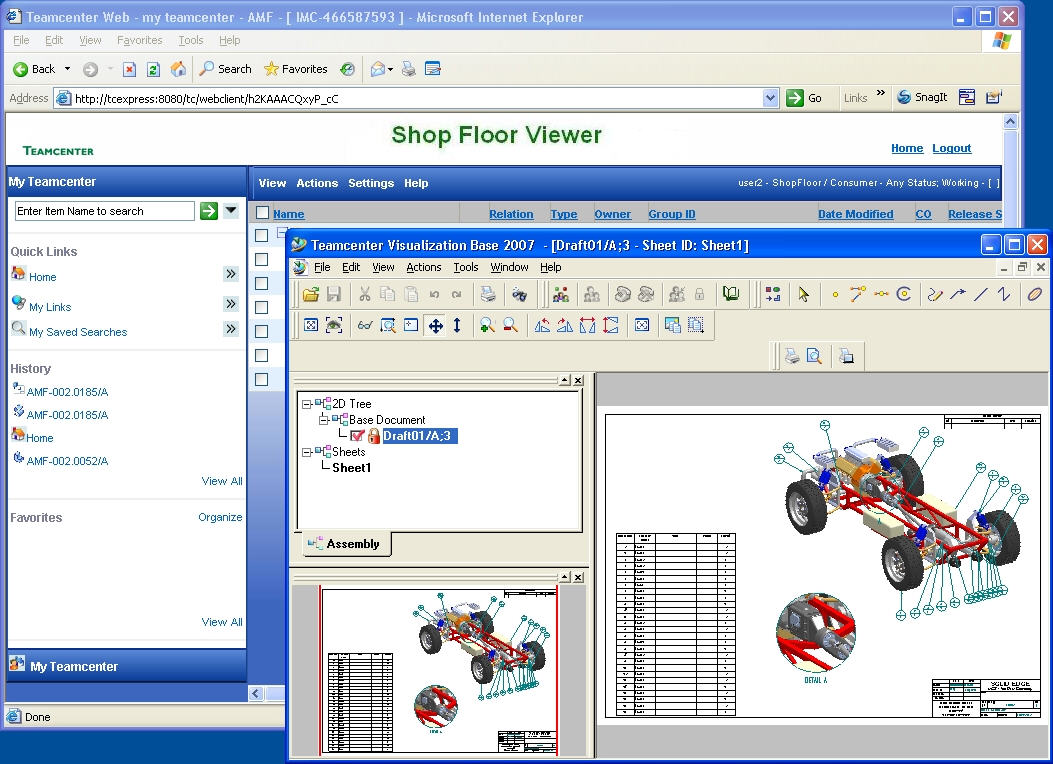Click the conference people icon in Visualization toolbar
Viewport: 1053px width, 764px height.
[x=561, y=294]
